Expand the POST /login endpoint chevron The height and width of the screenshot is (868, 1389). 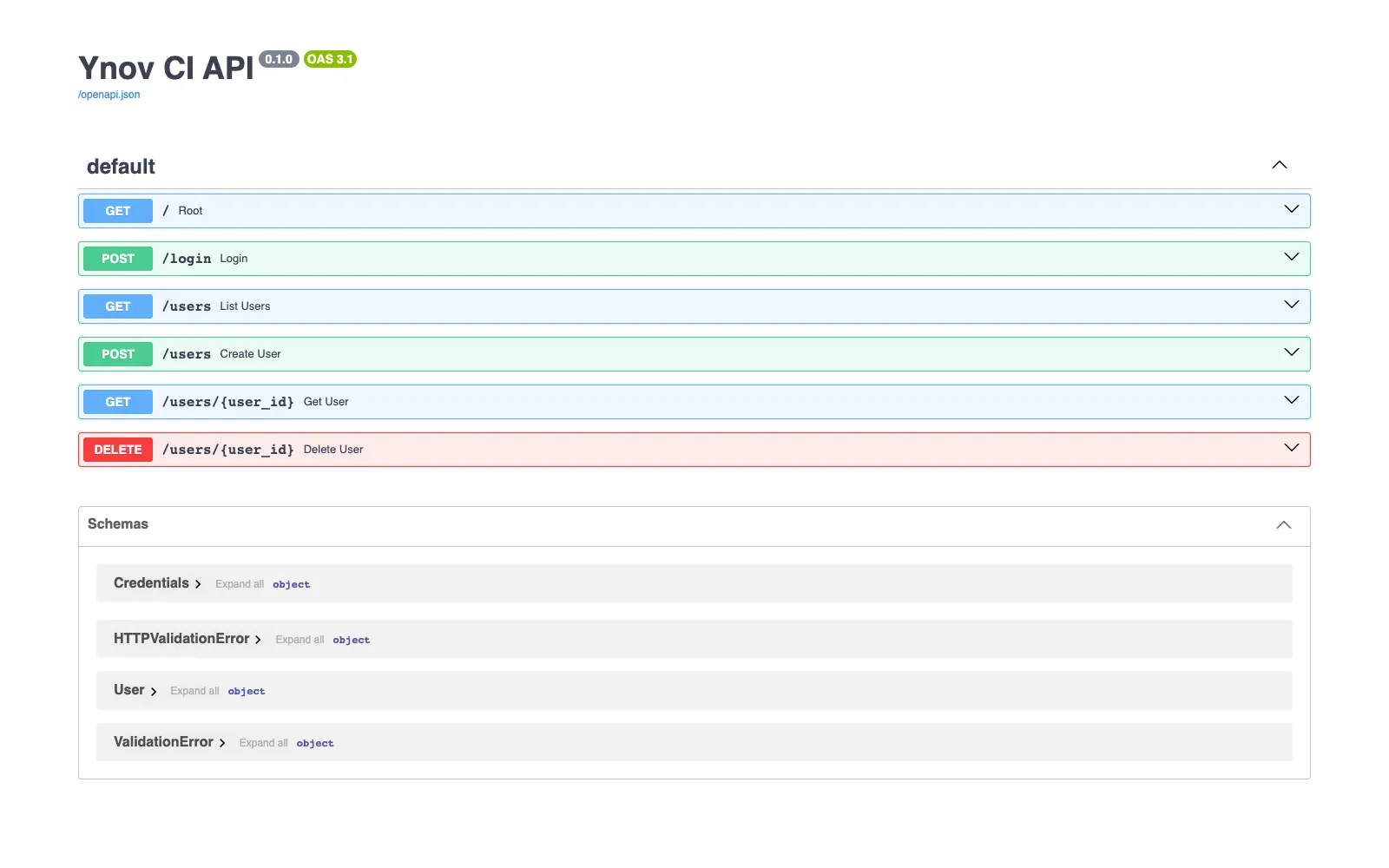(1292, 257)
